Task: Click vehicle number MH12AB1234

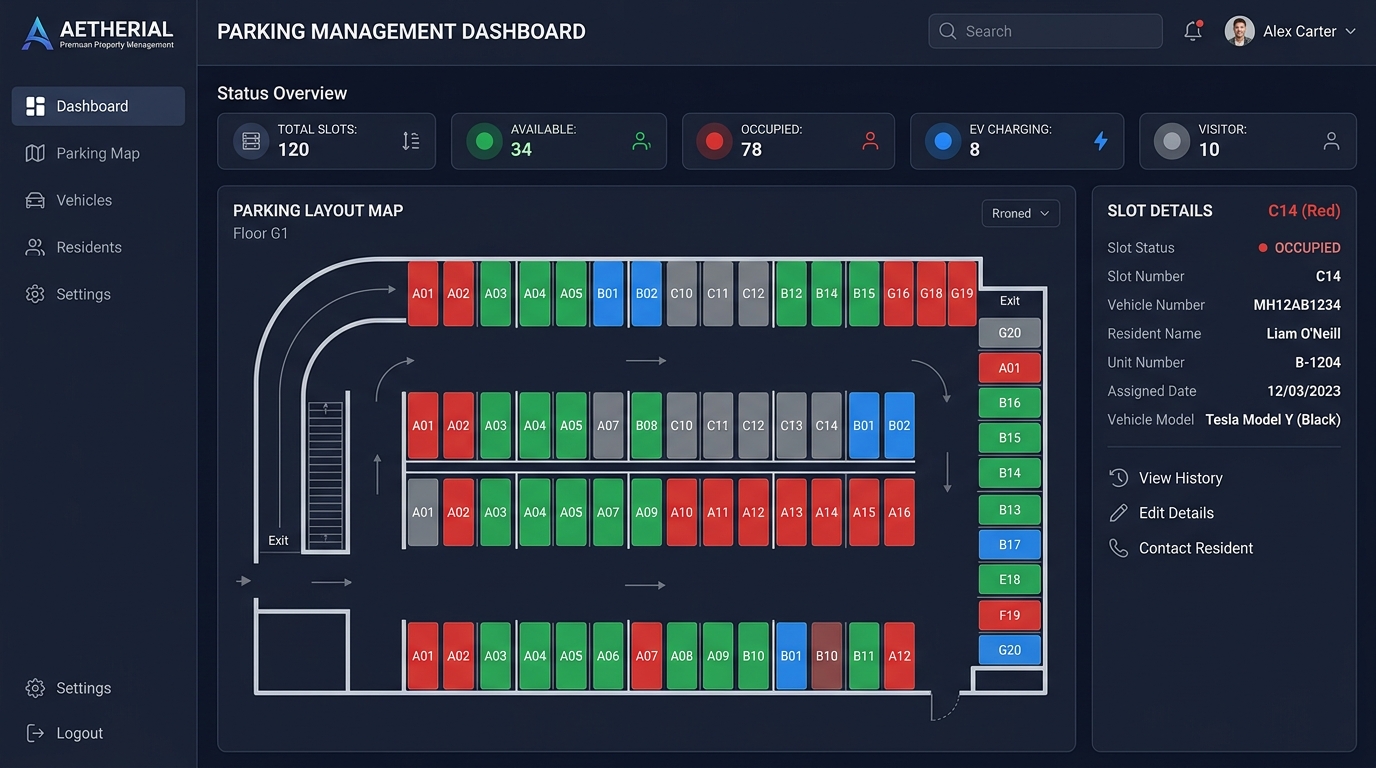Action: [x=1297, y=305]
